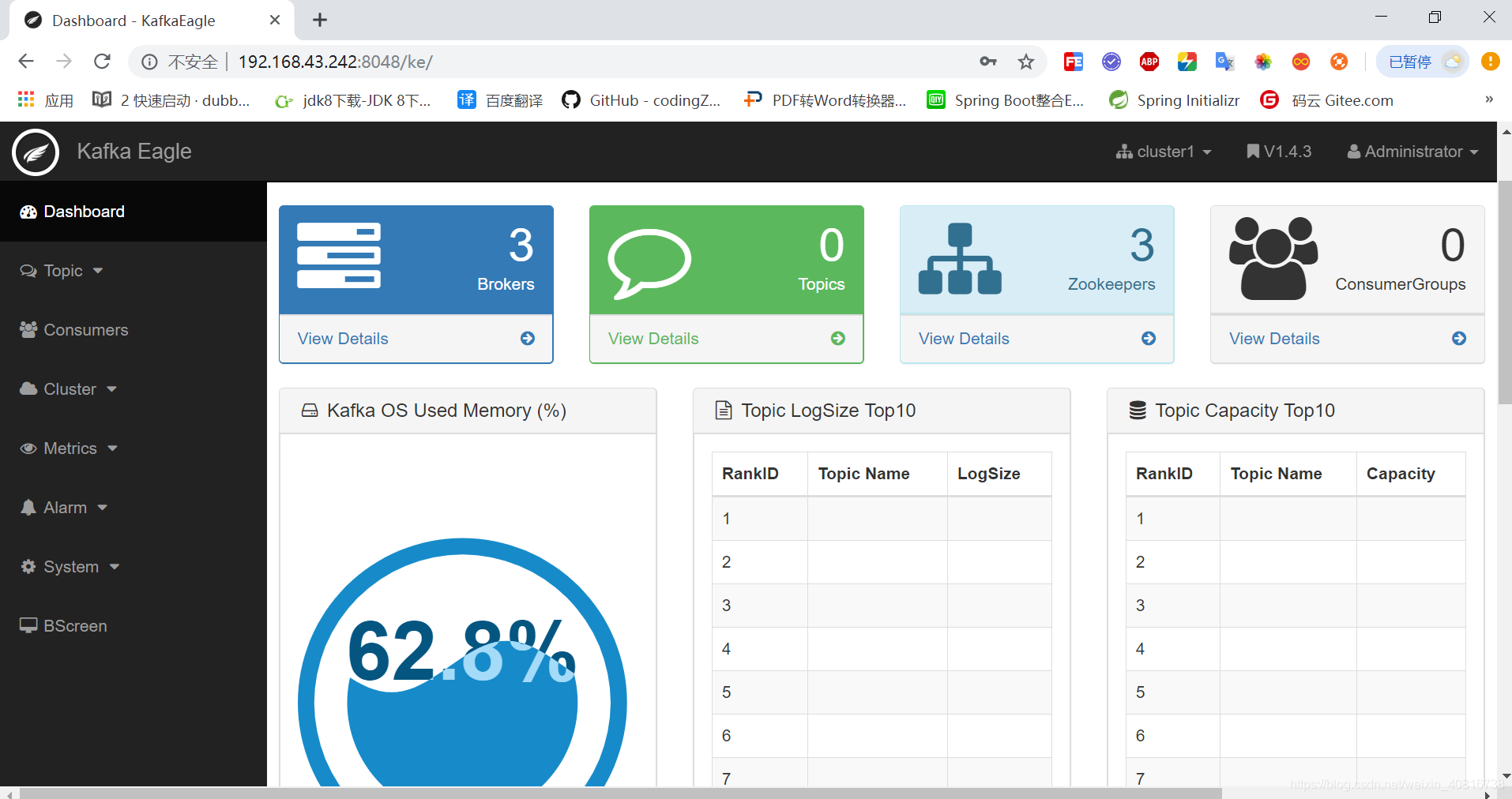Click the Brokers details arrow icon
Viewport: 1512px width, 799px height.
(x=528, y=339)
